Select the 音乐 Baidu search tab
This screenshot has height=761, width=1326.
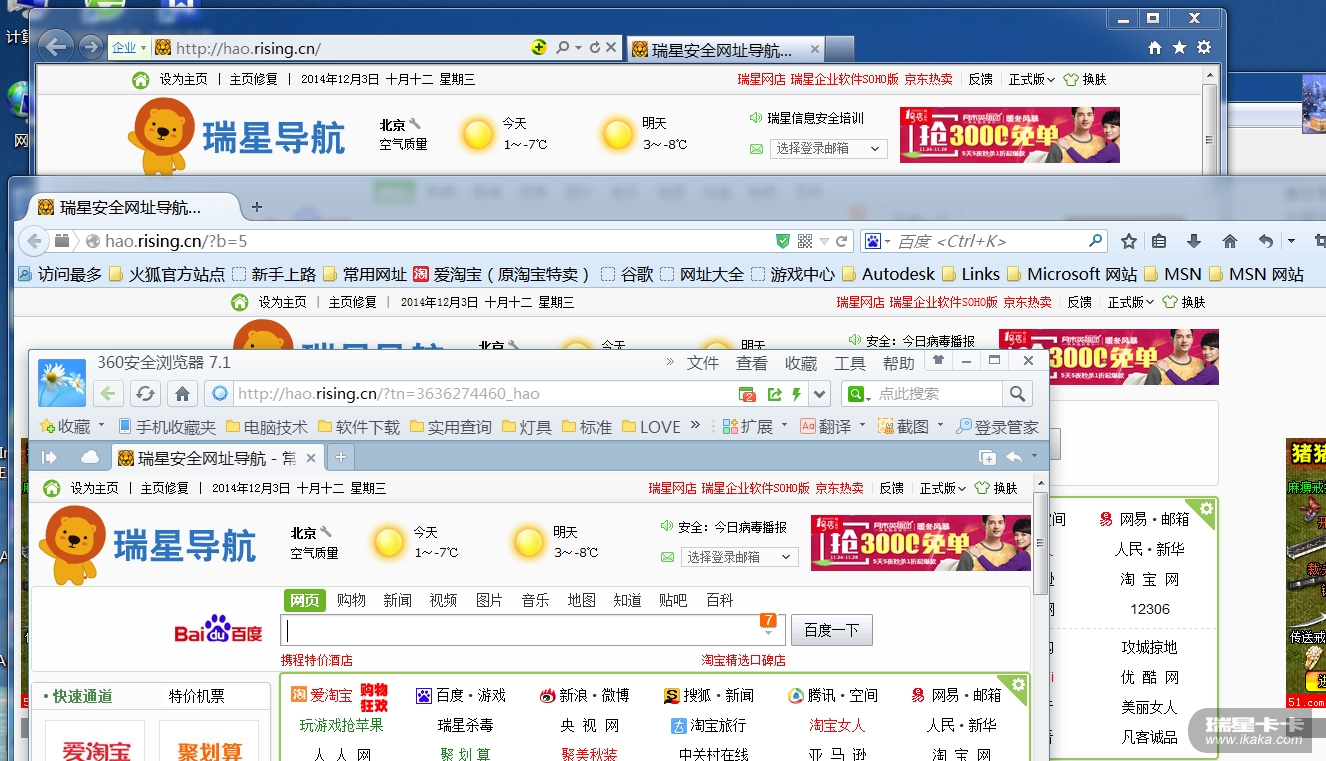(x=535, y=600)
